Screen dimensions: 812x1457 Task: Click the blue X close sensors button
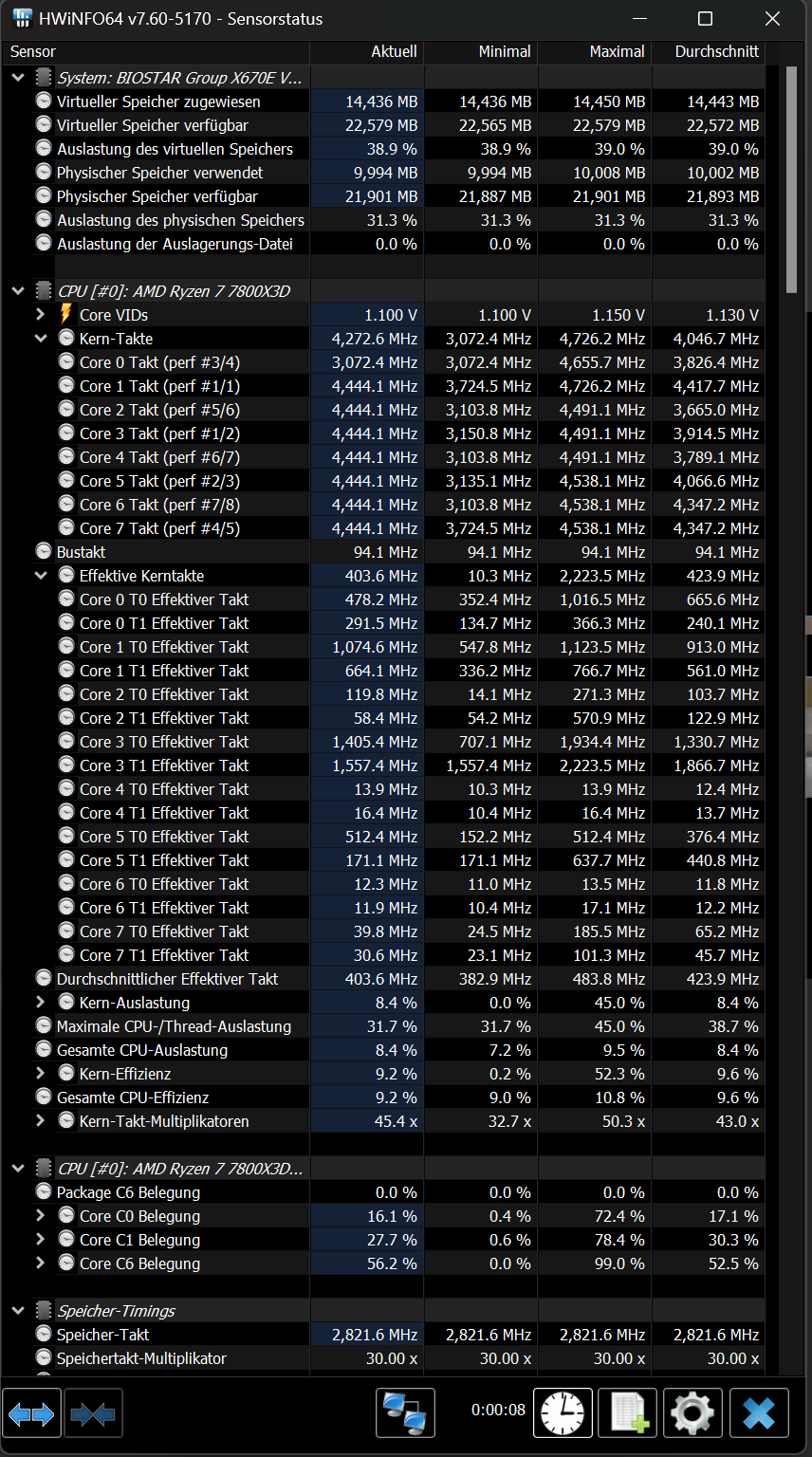pos(758,1414)
